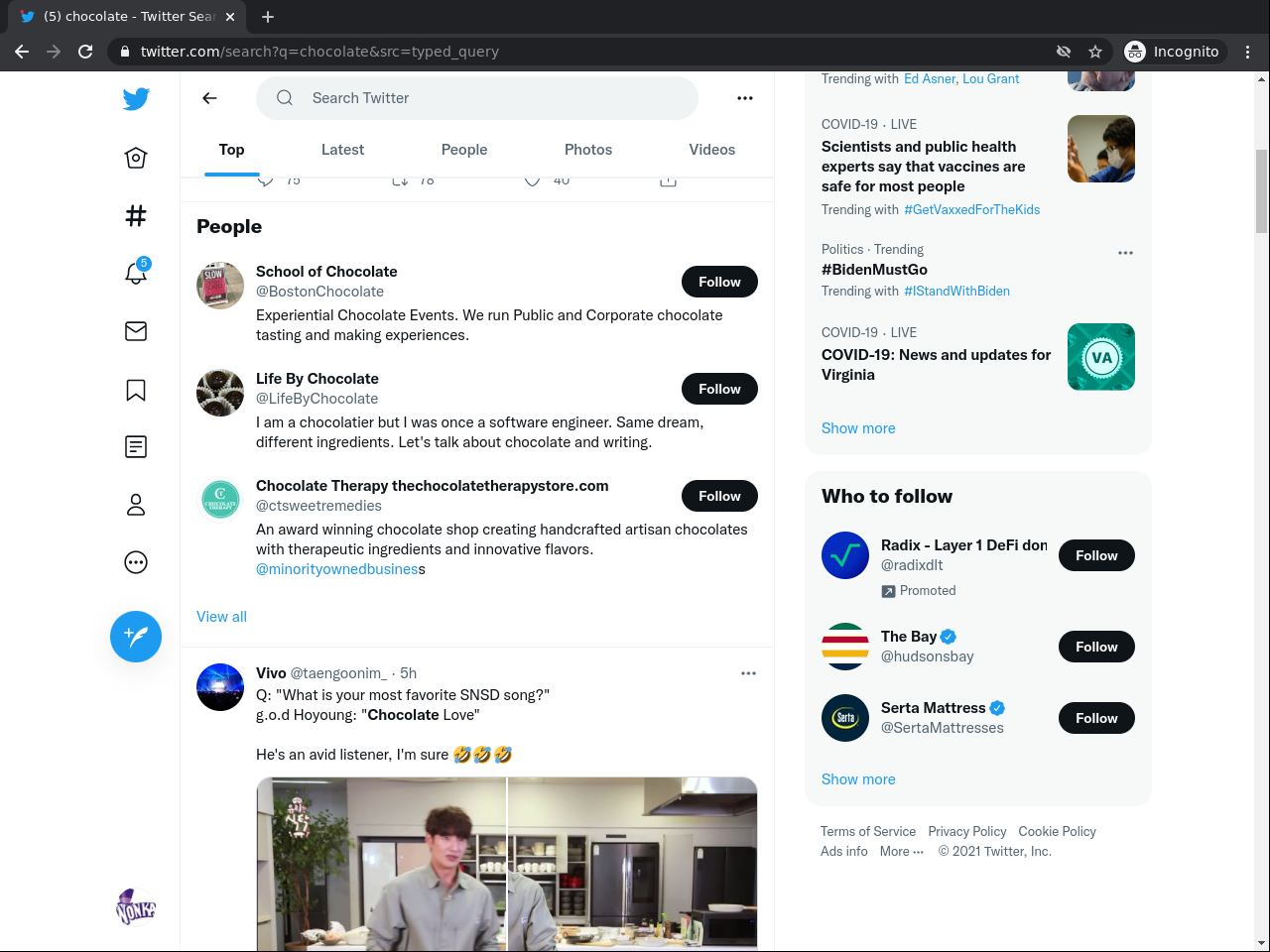The width and height of the screenshot is (1270, 952).
Task: Click View all people link
Action: tap(221, 617)
